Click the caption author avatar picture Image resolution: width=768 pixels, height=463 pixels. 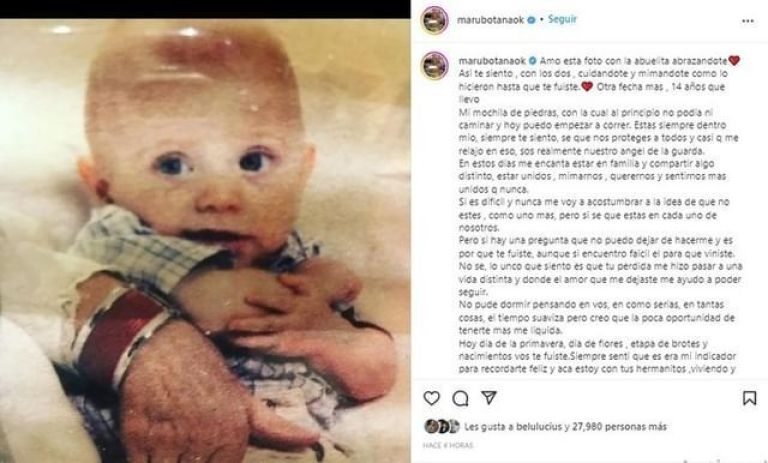[434, 65]
